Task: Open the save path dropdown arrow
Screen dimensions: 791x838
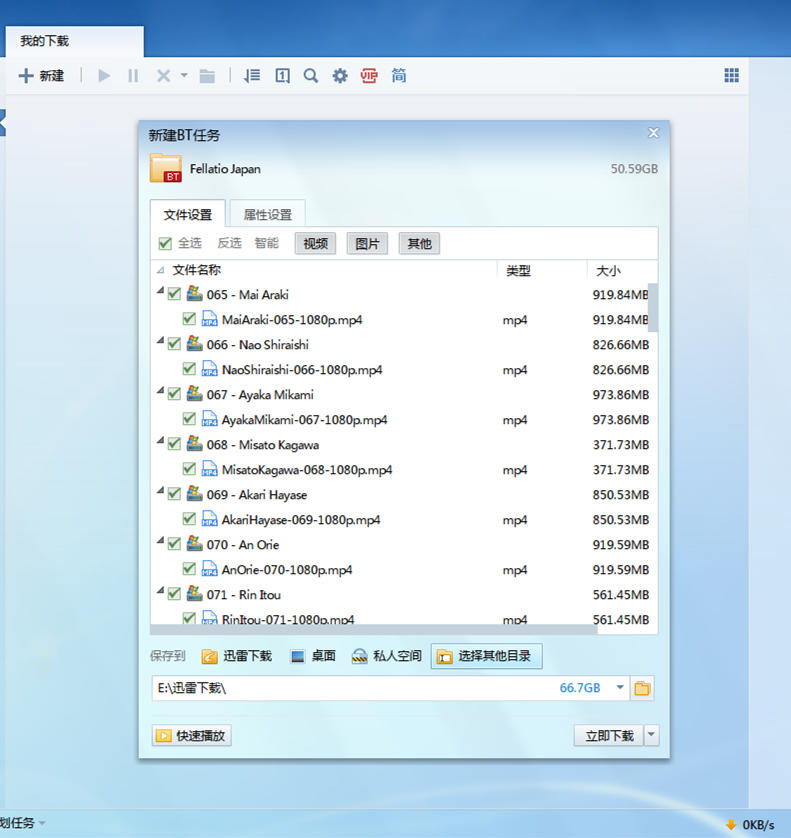Action: click(620, 687)
